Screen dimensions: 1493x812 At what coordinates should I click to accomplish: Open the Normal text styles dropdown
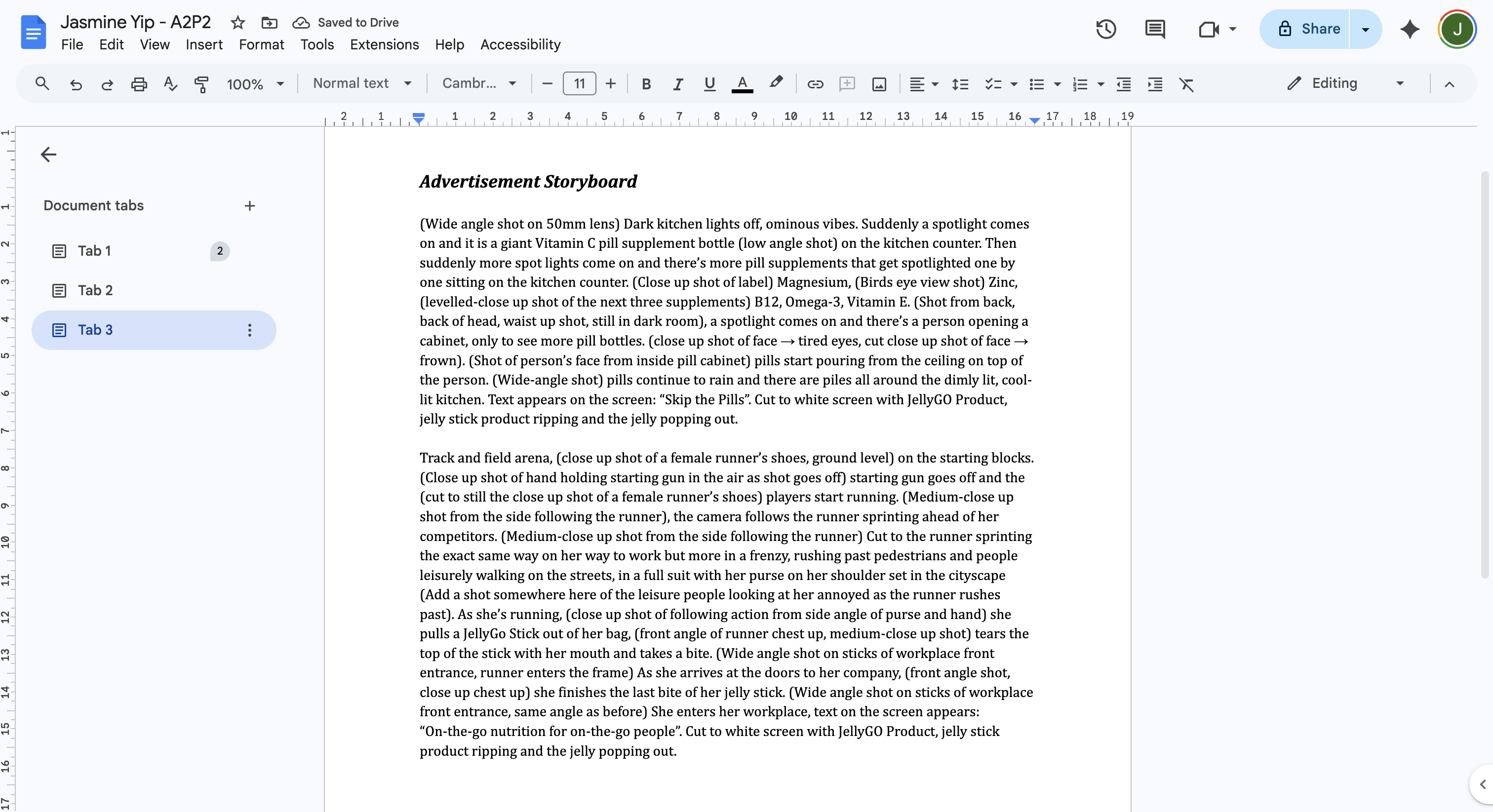362,83
